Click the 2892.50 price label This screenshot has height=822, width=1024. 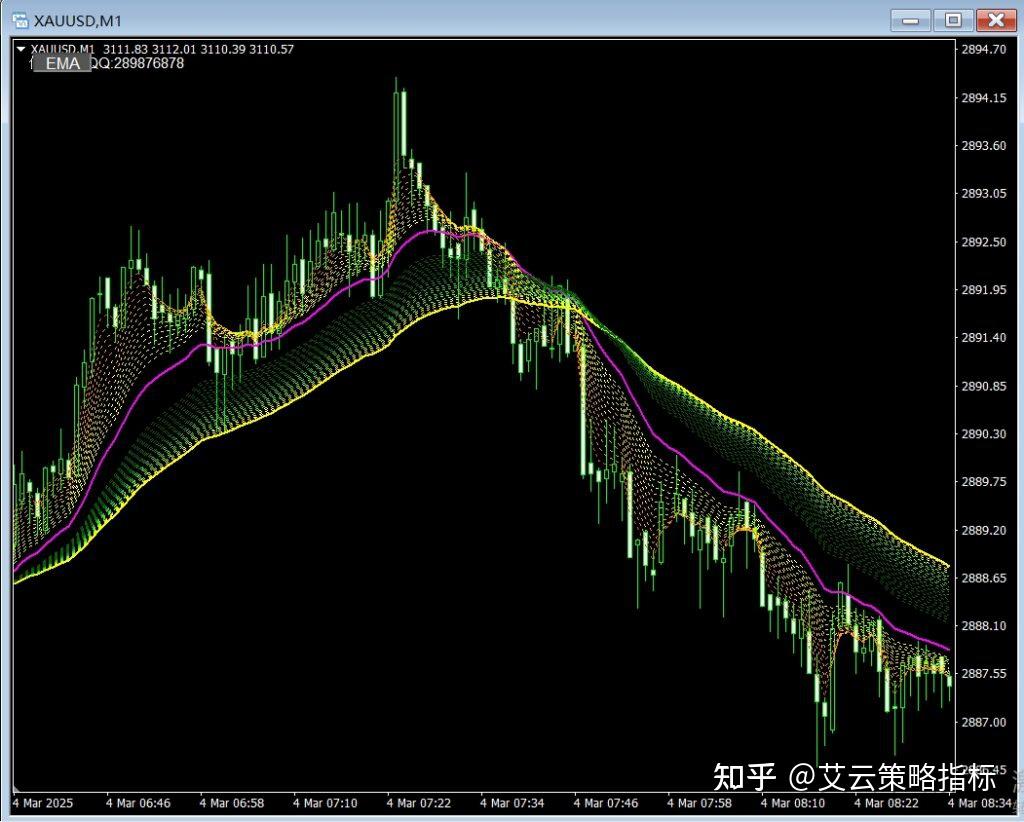[984, 242]
